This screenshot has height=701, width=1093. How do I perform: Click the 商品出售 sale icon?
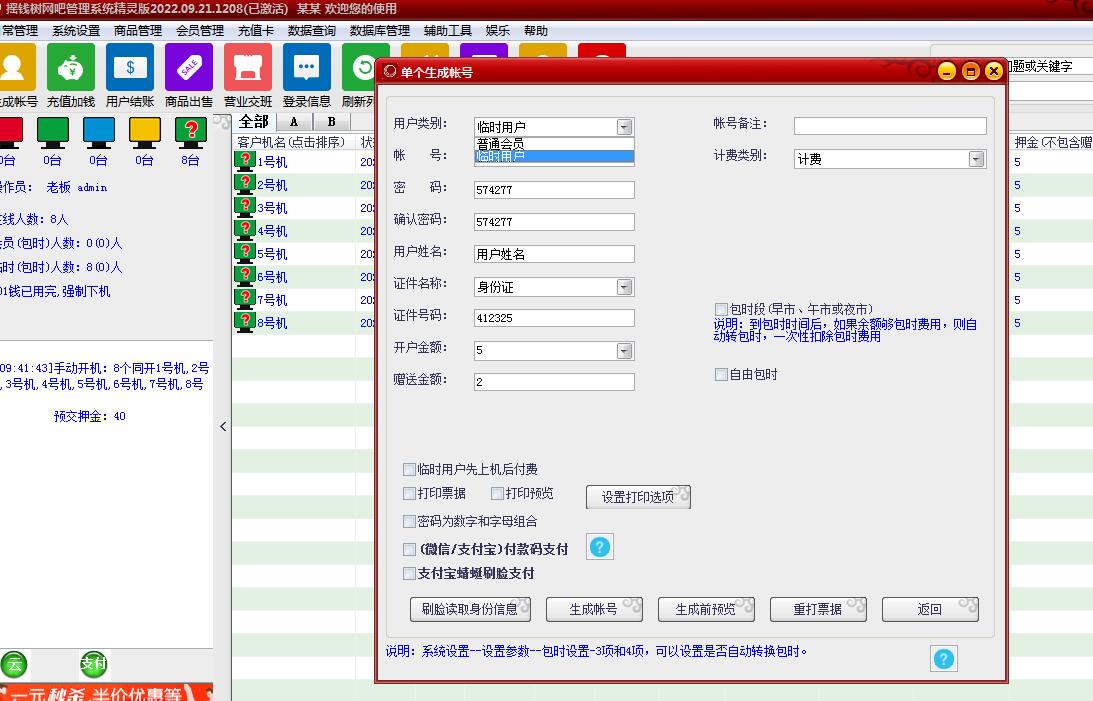tap(188, 67)
